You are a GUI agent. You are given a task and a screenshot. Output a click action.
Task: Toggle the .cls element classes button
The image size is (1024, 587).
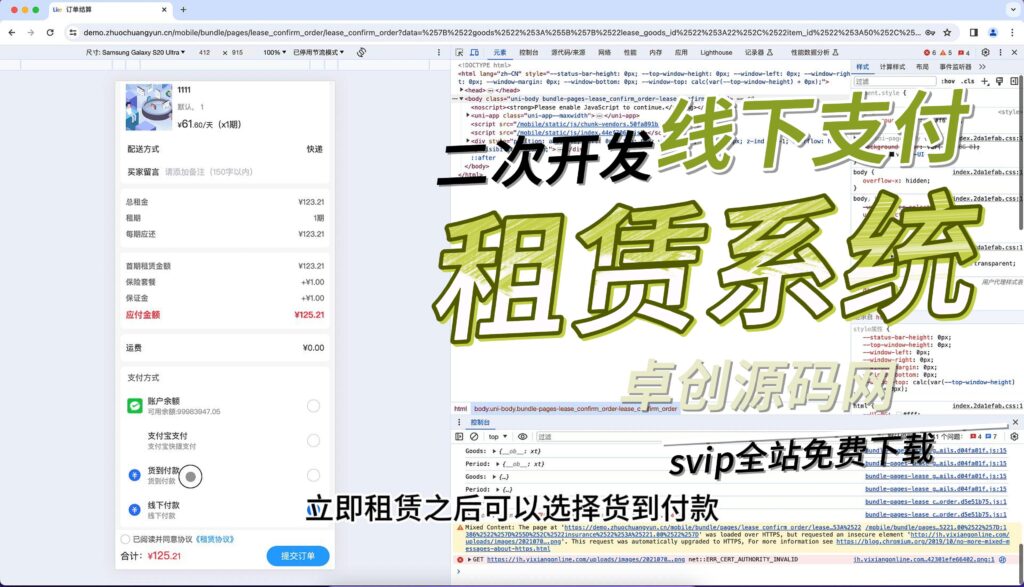(x=968, y=81)
